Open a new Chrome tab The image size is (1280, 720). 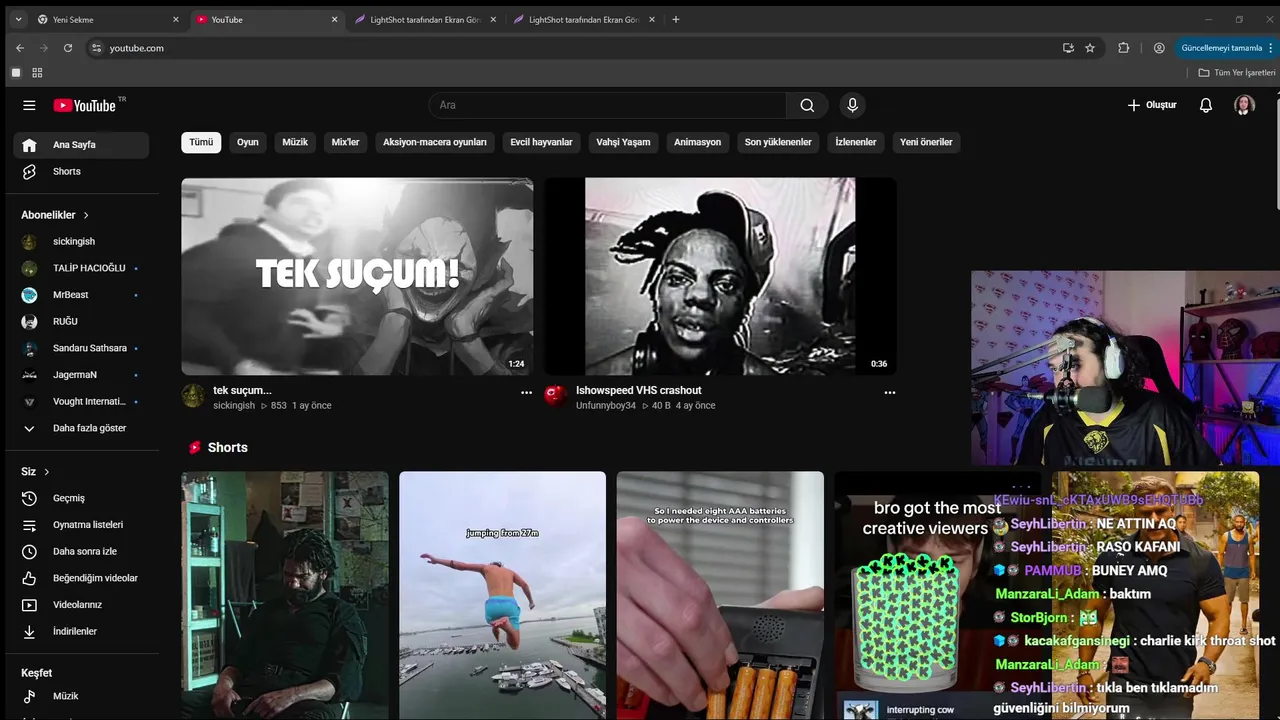click(676, 19)
